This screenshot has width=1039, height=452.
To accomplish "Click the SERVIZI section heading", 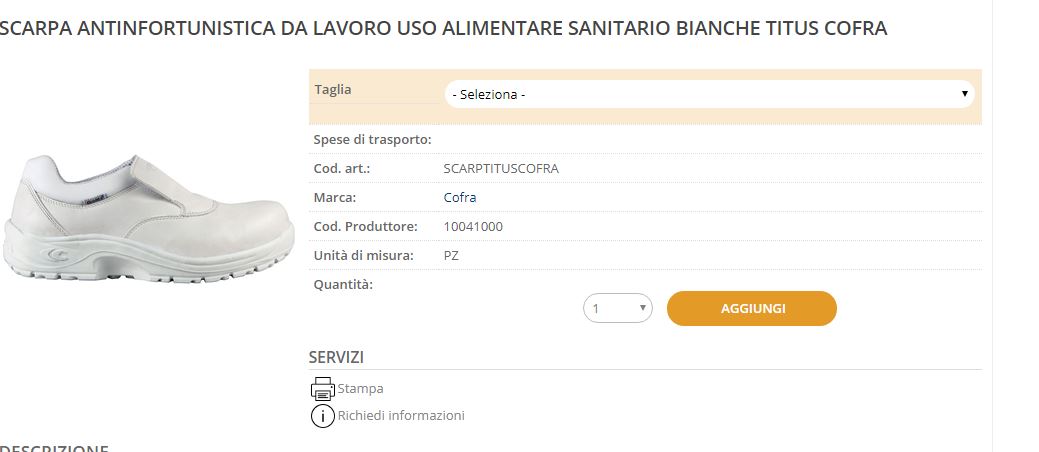I will (336, 357).
